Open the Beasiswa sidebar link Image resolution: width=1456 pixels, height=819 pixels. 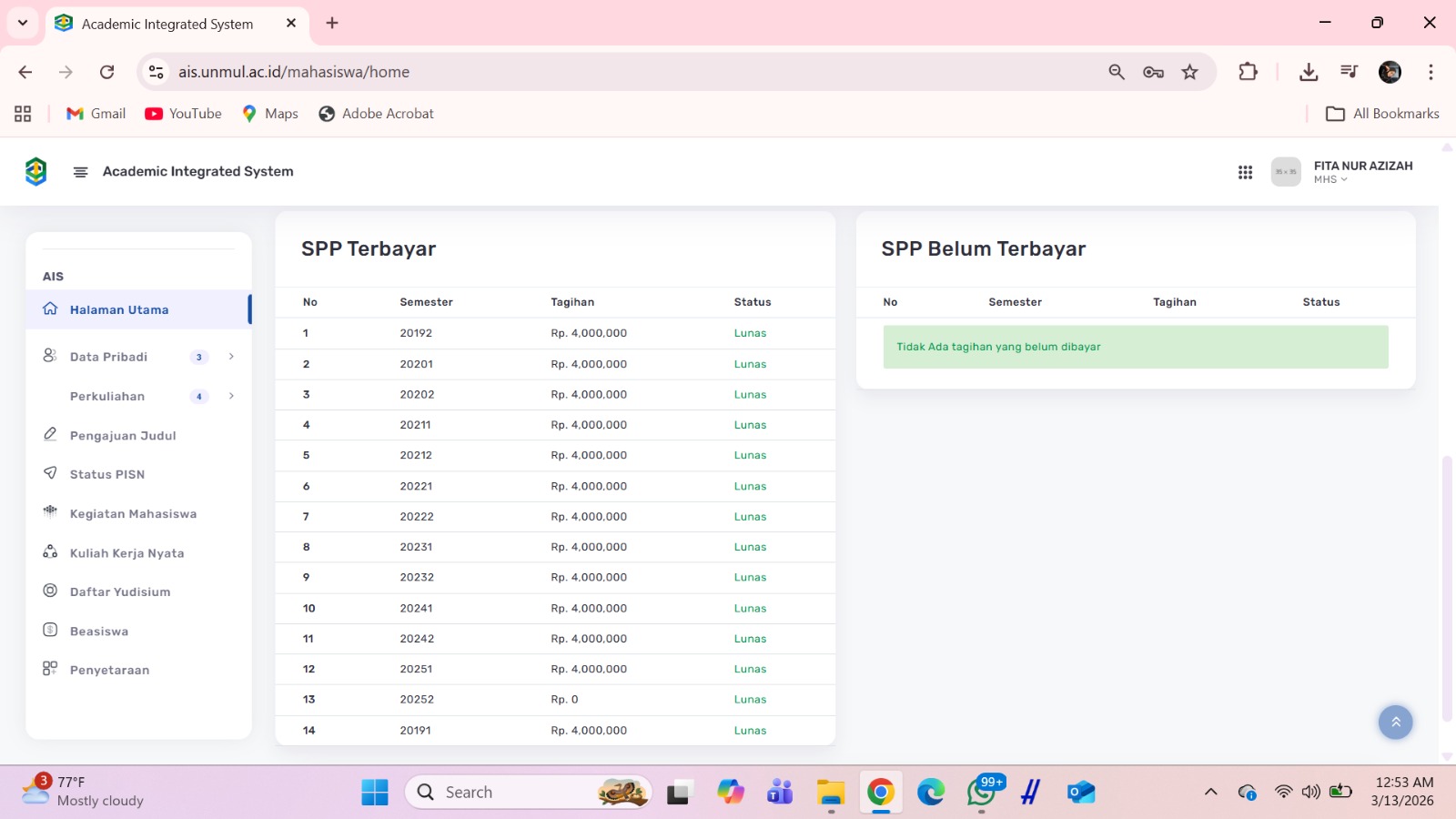[99, 632]
